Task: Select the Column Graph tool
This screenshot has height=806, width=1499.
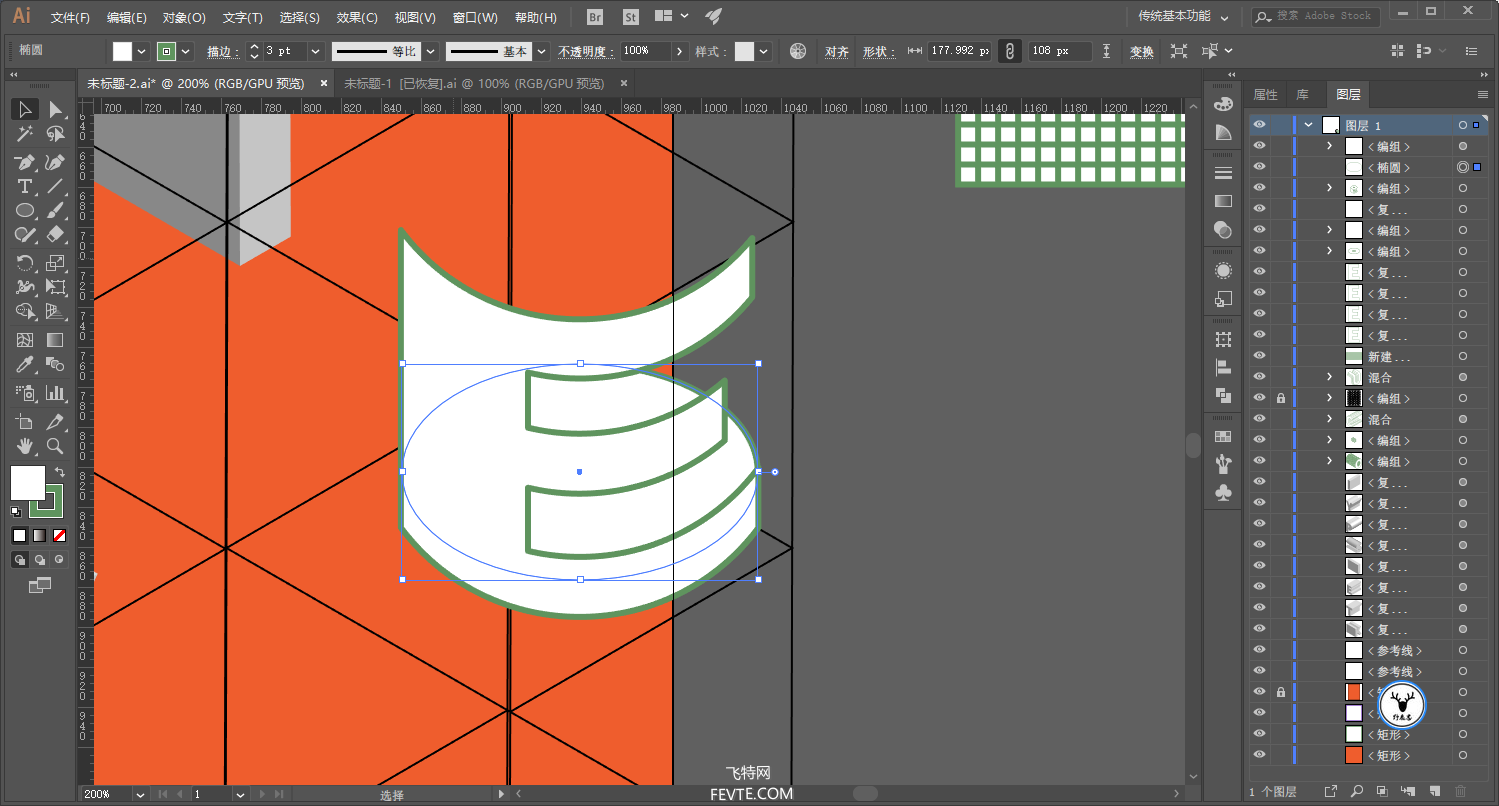Action: [x=56, y=393]
